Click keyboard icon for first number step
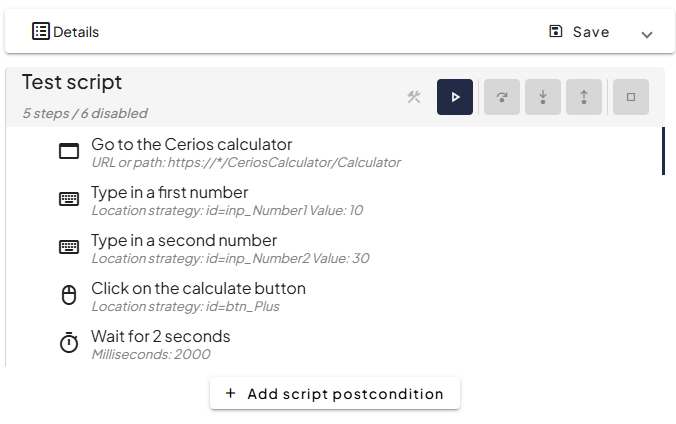The height and width of the screenshot is (424, 676). pyautogui.click(x=69, y=199)
